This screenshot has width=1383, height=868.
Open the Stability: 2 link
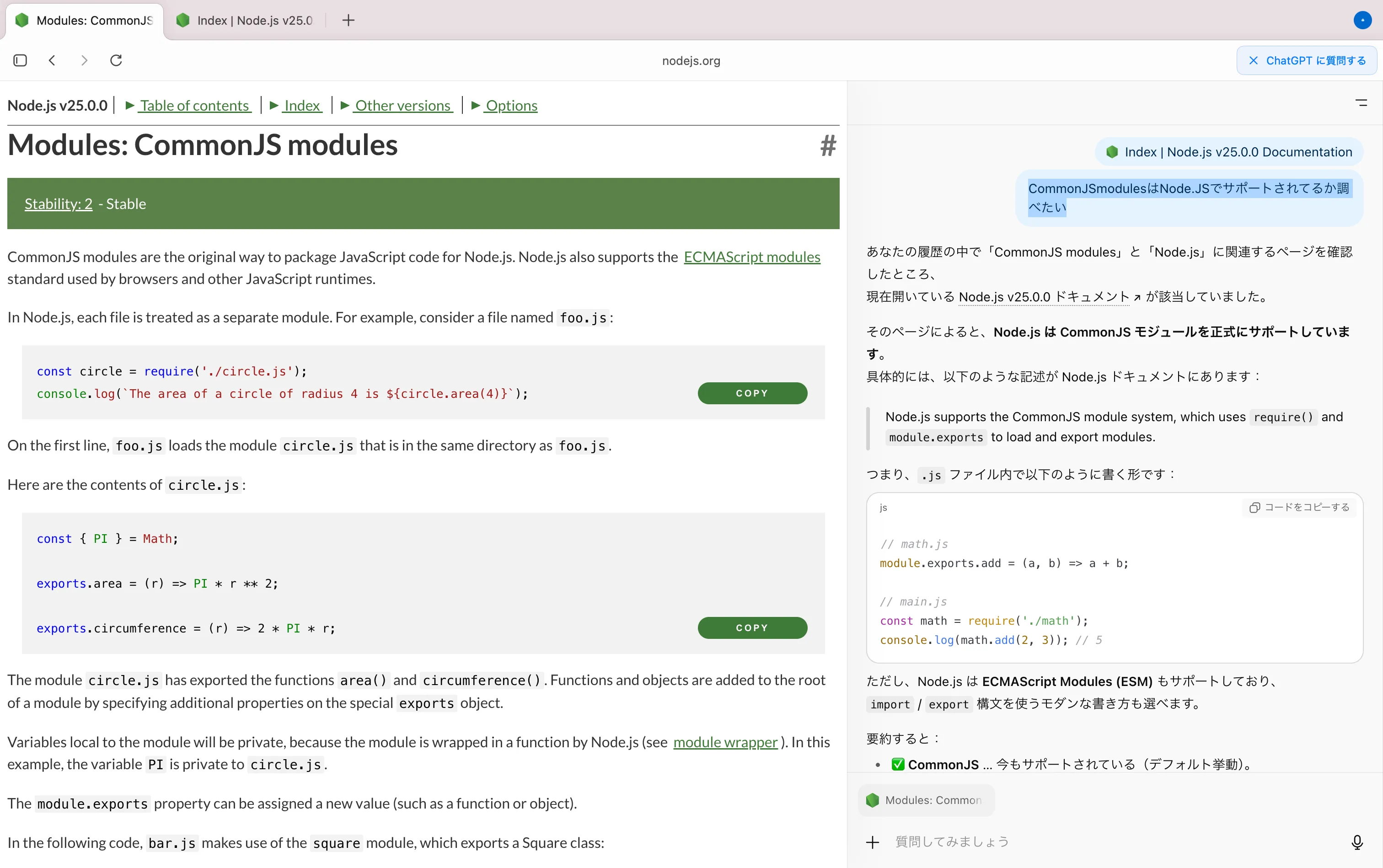(x=58, y=203)
